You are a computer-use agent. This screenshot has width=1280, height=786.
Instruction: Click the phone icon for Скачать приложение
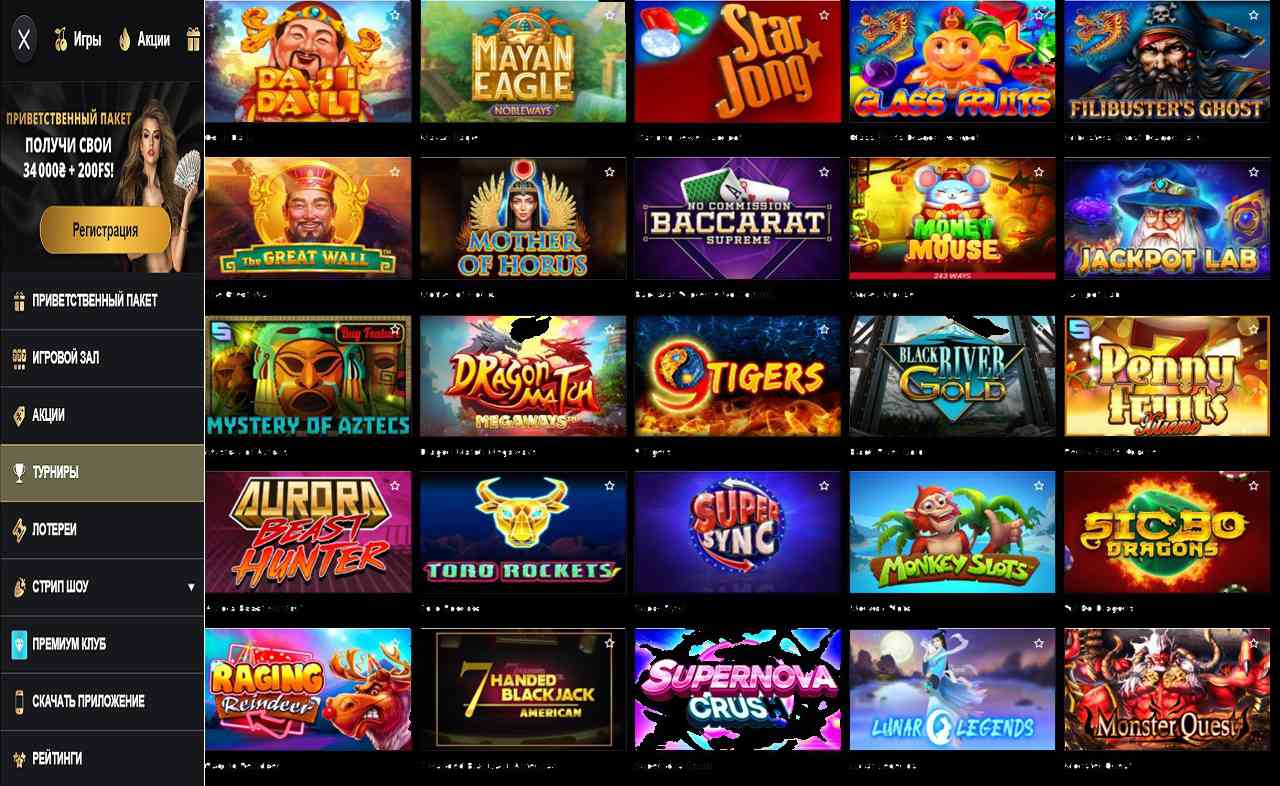[19, 702]
